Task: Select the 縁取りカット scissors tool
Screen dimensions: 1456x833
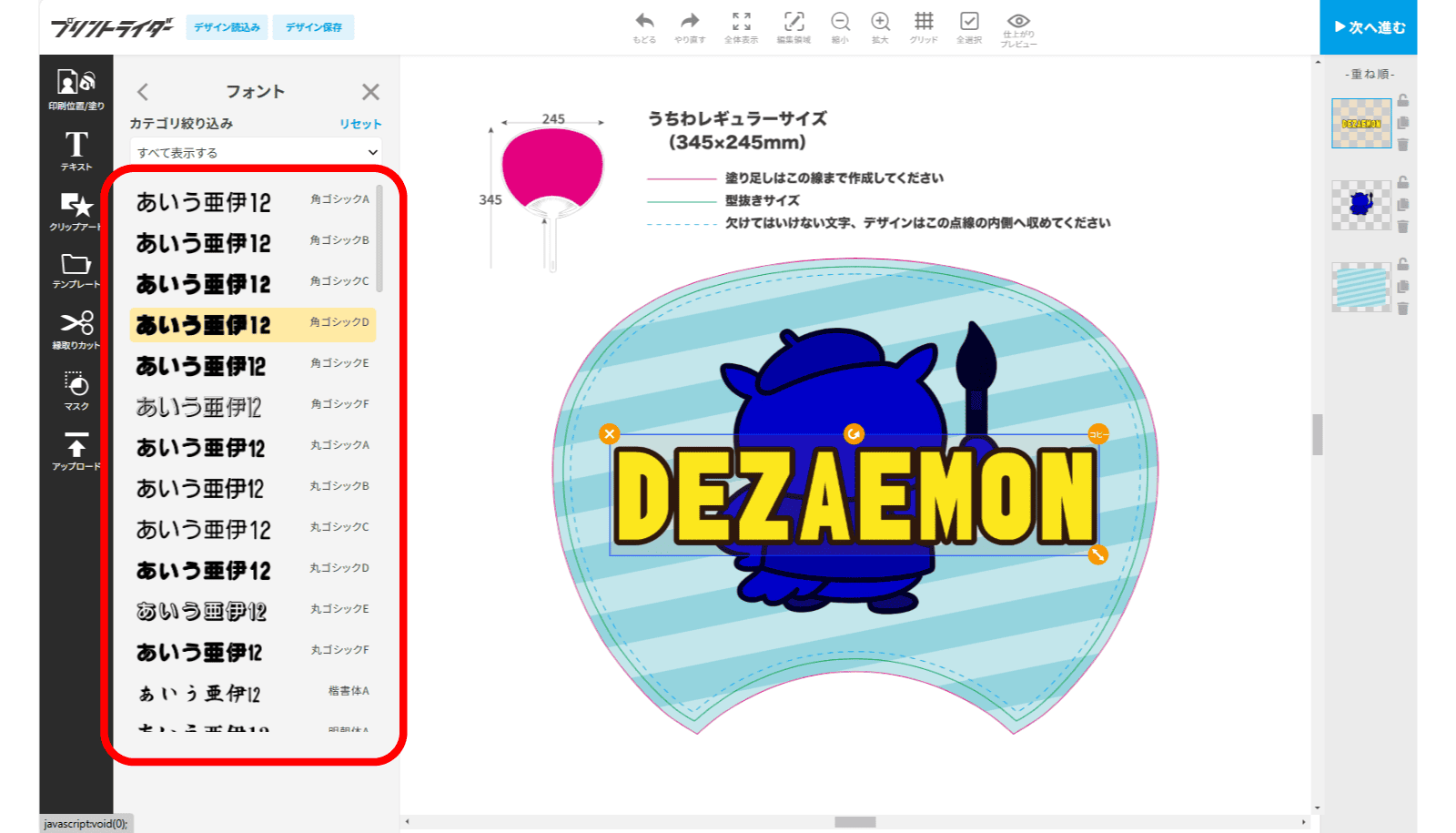Action: (x=76, y=331)
